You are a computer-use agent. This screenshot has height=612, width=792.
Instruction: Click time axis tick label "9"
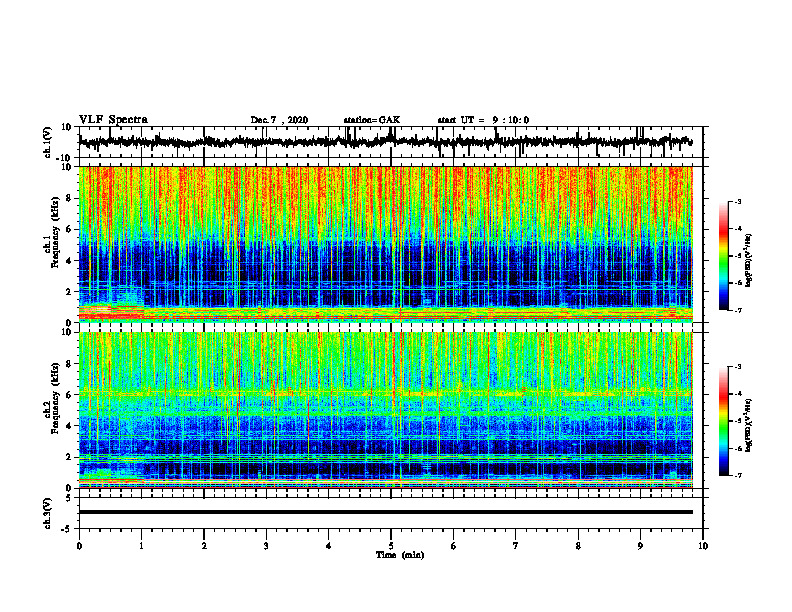(640, 546)
